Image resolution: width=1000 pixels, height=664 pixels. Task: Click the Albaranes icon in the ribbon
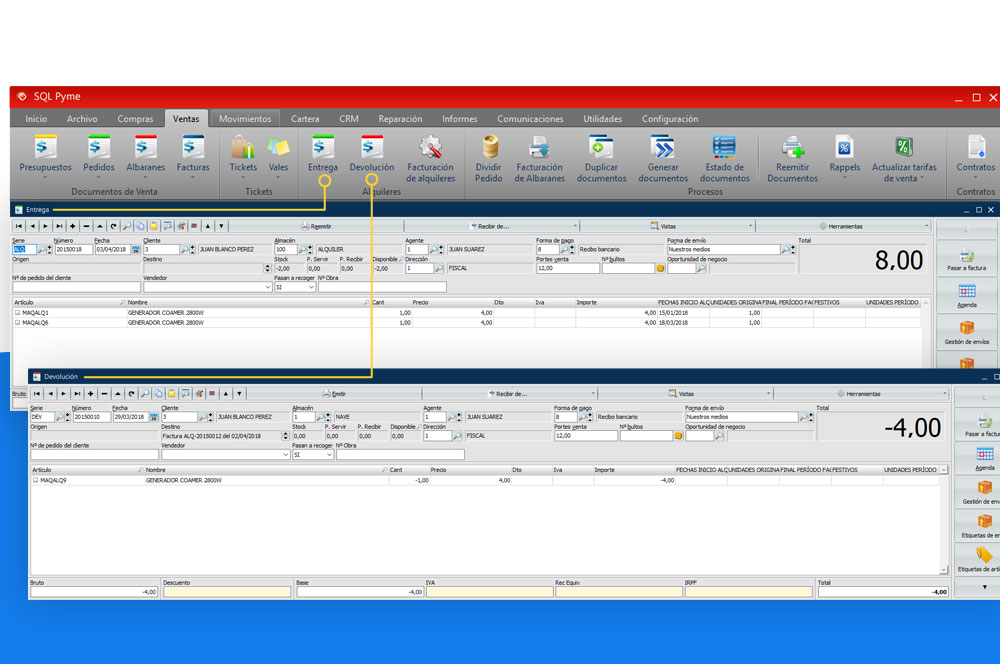(146, 148)
